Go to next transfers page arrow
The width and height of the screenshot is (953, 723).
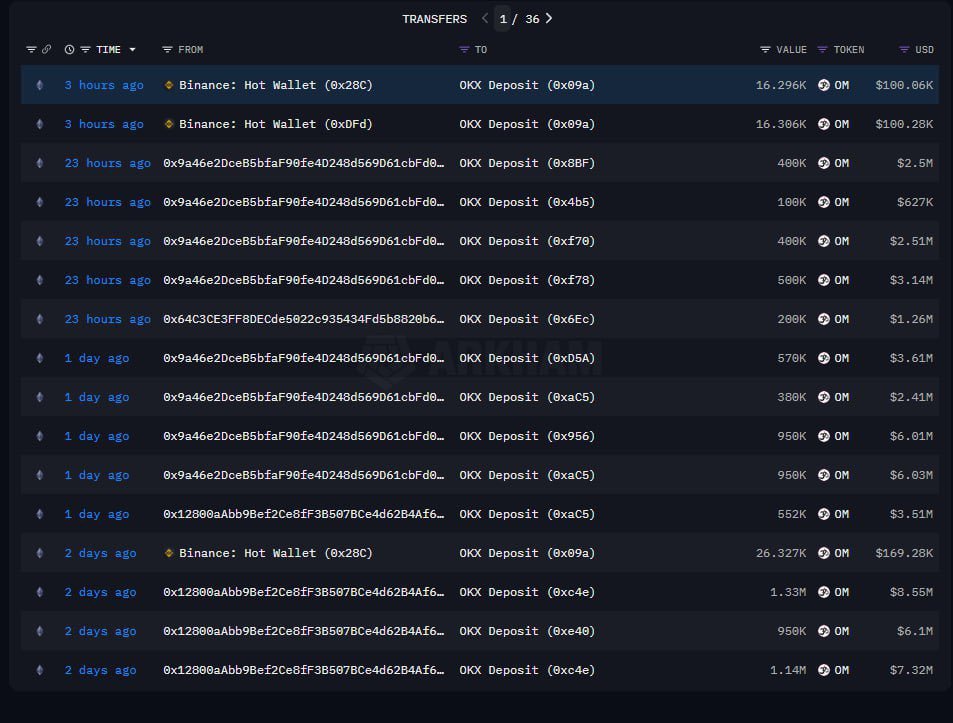[549, 18]
